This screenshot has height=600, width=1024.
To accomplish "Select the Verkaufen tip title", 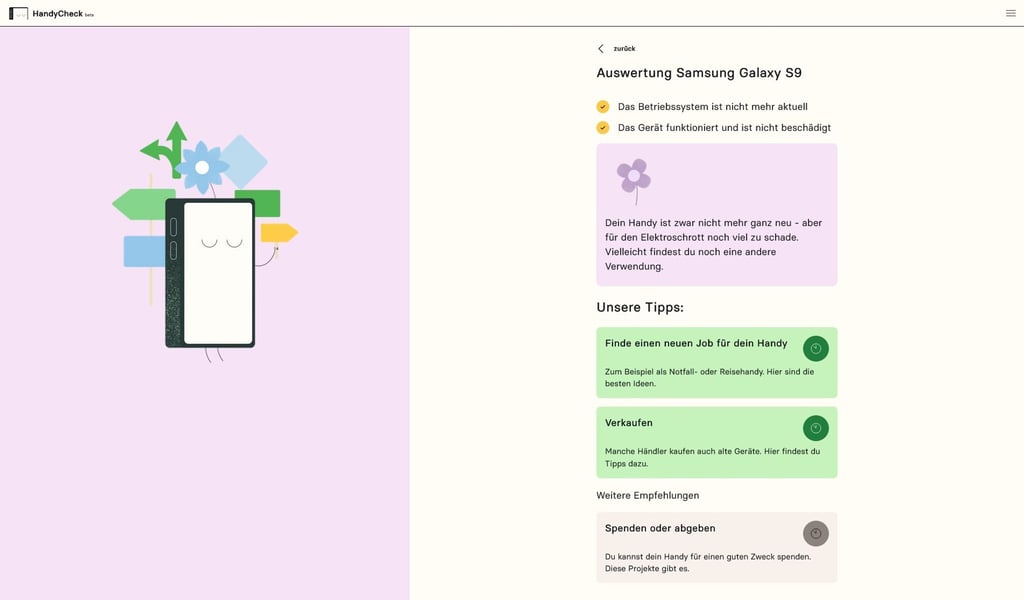I will 628,422.
